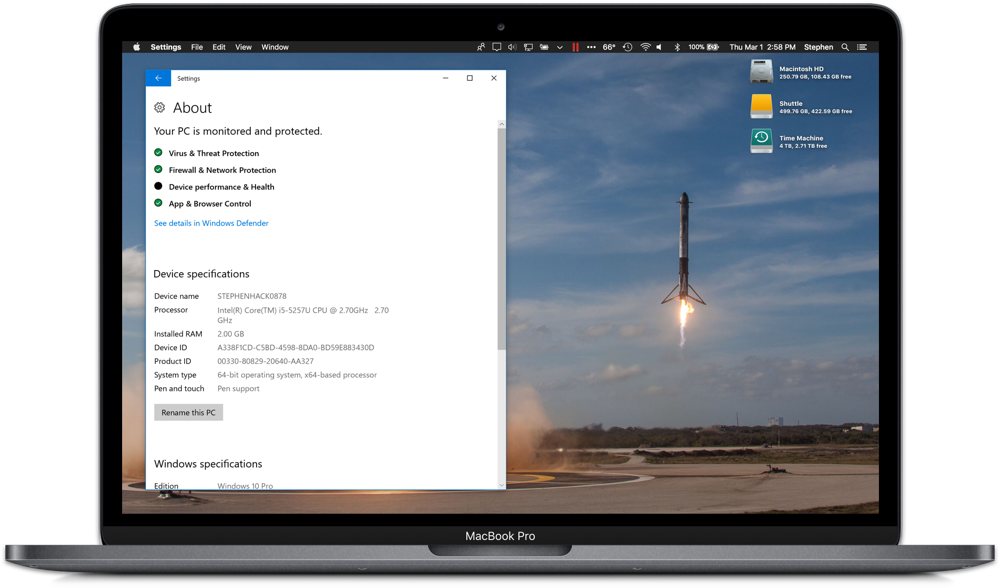Screen dimensions: 1000x588
Task: Click the Device ID value A338F1CD-C5BD-4598-8DA0-BD59E883430D
Action: (x=295, y=348)
